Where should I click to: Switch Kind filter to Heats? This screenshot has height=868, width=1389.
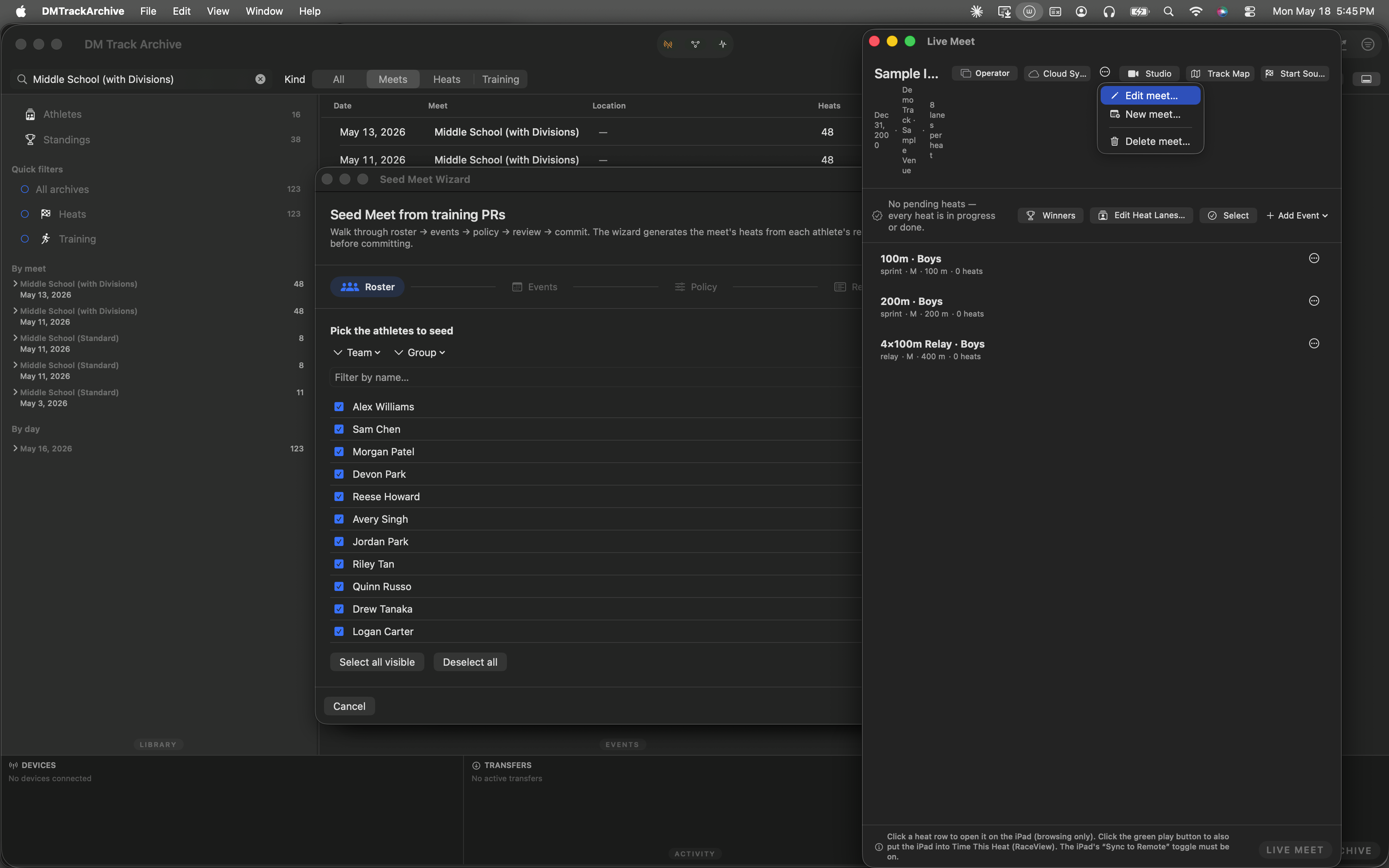(x=446, y=79)
